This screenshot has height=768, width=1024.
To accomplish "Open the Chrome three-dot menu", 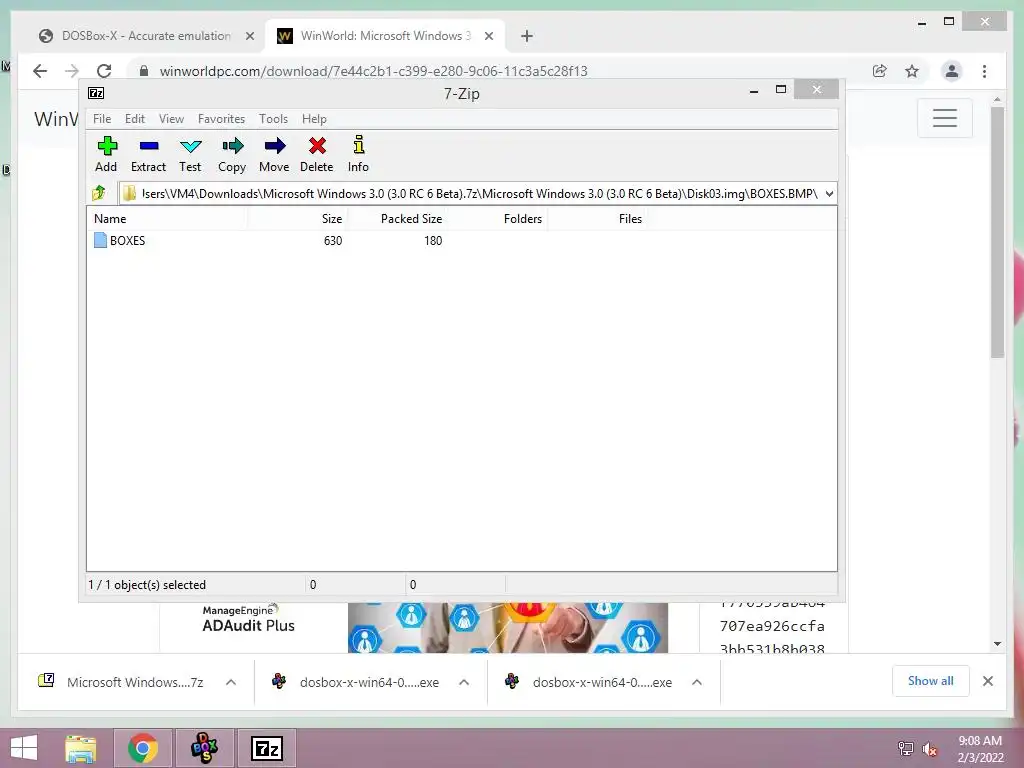I will pos(984,71).
